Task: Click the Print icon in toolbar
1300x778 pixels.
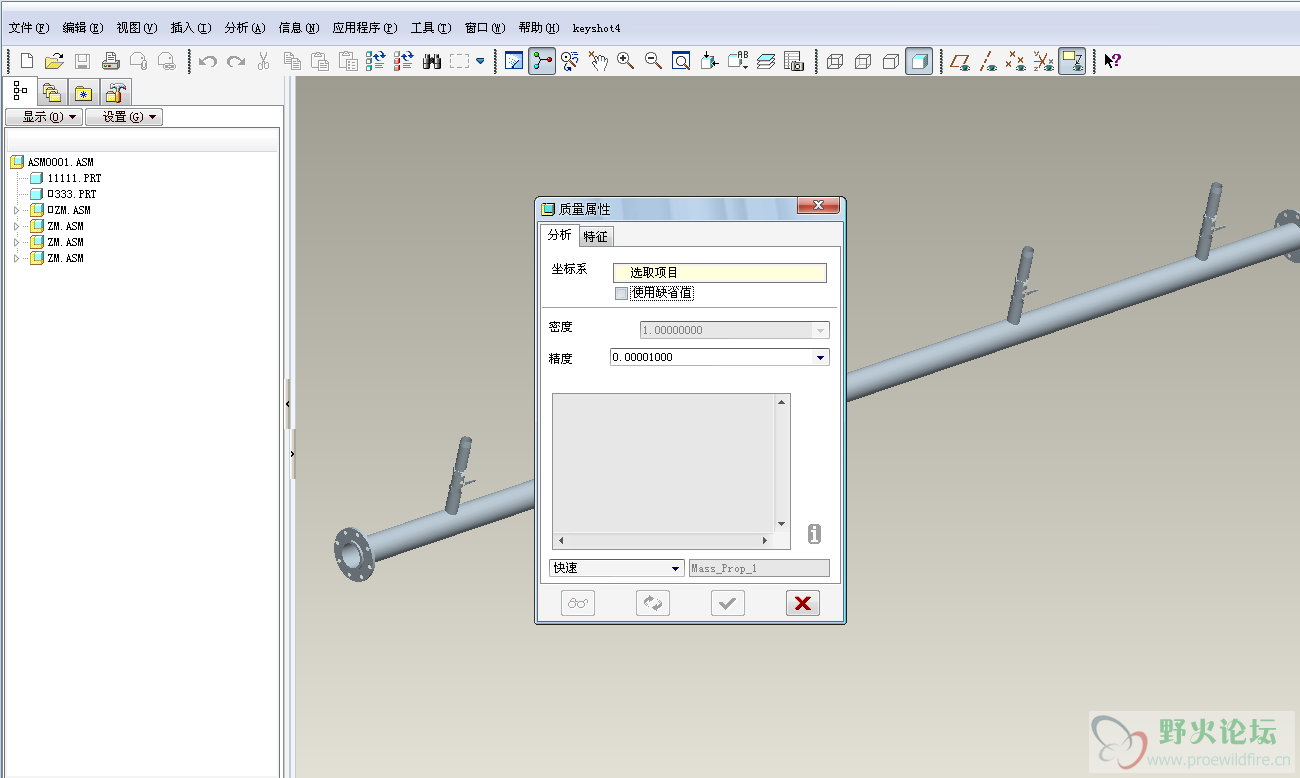Action: coord(111,61)
